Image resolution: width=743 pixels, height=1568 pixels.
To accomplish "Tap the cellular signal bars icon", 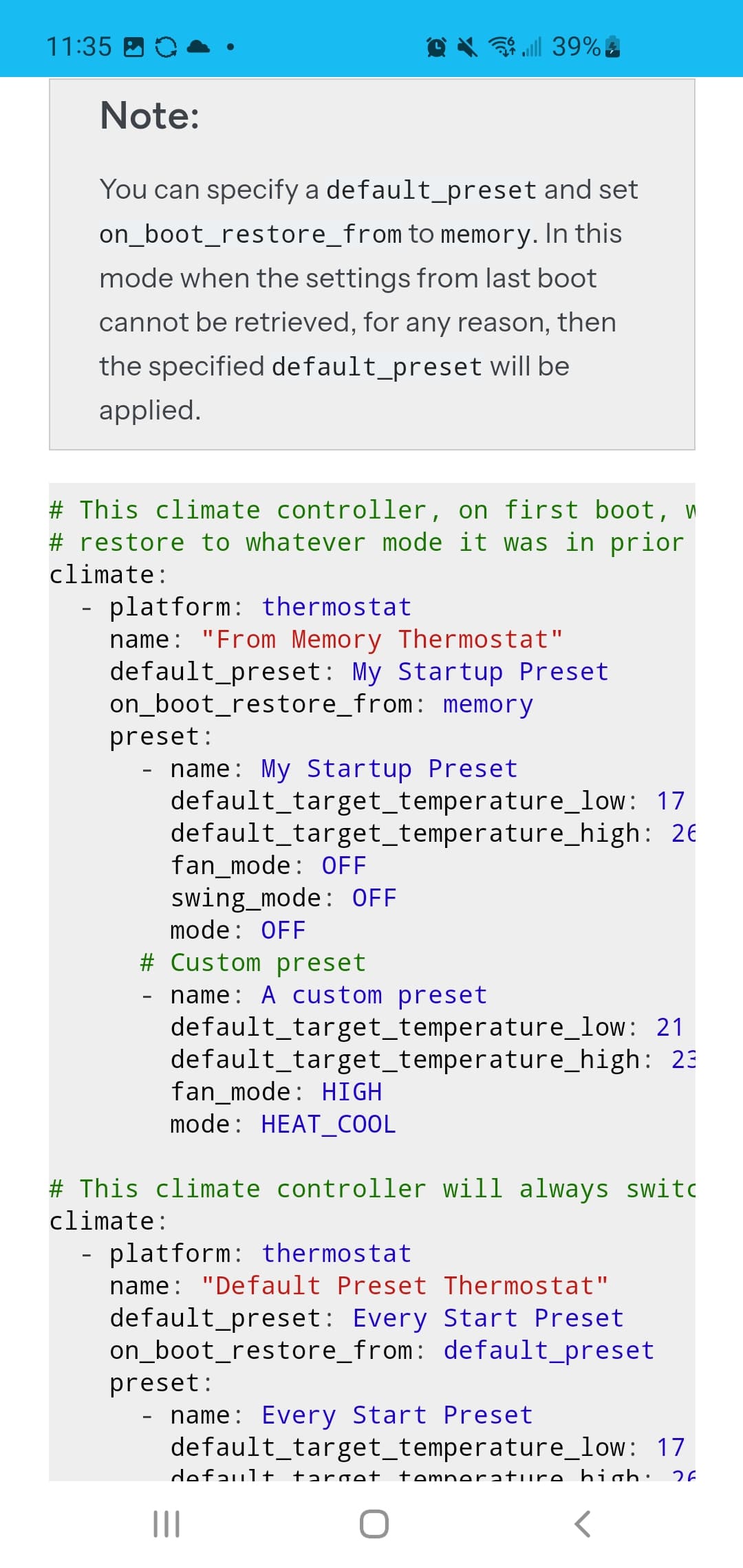I will [532, 47].
